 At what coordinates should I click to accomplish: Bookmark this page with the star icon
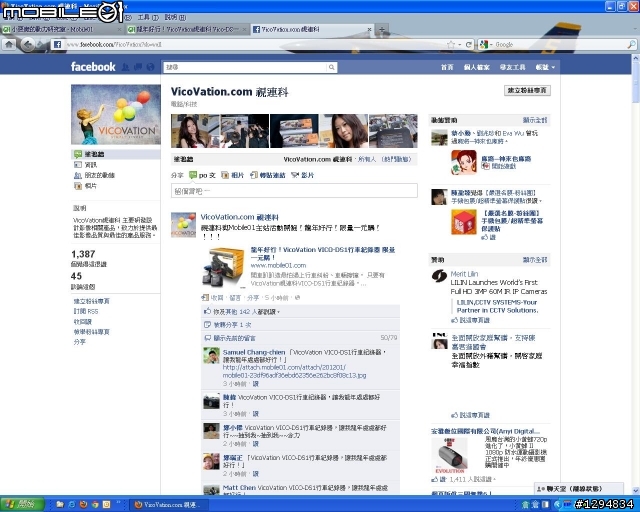[451, 45]
